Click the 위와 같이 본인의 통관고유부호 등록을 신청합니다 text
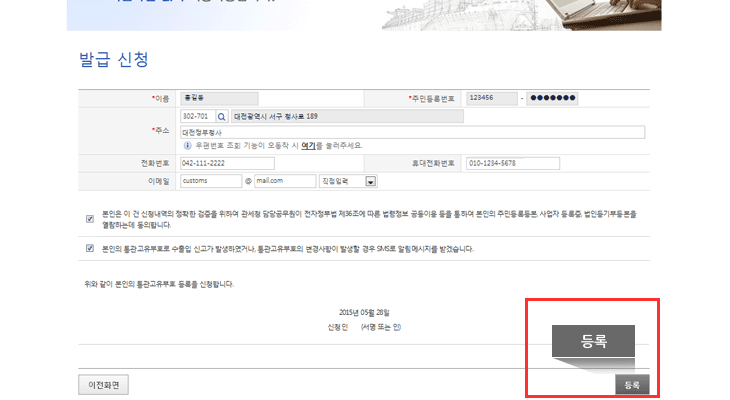This screenshot has width=730, height=400. point(159,284)
